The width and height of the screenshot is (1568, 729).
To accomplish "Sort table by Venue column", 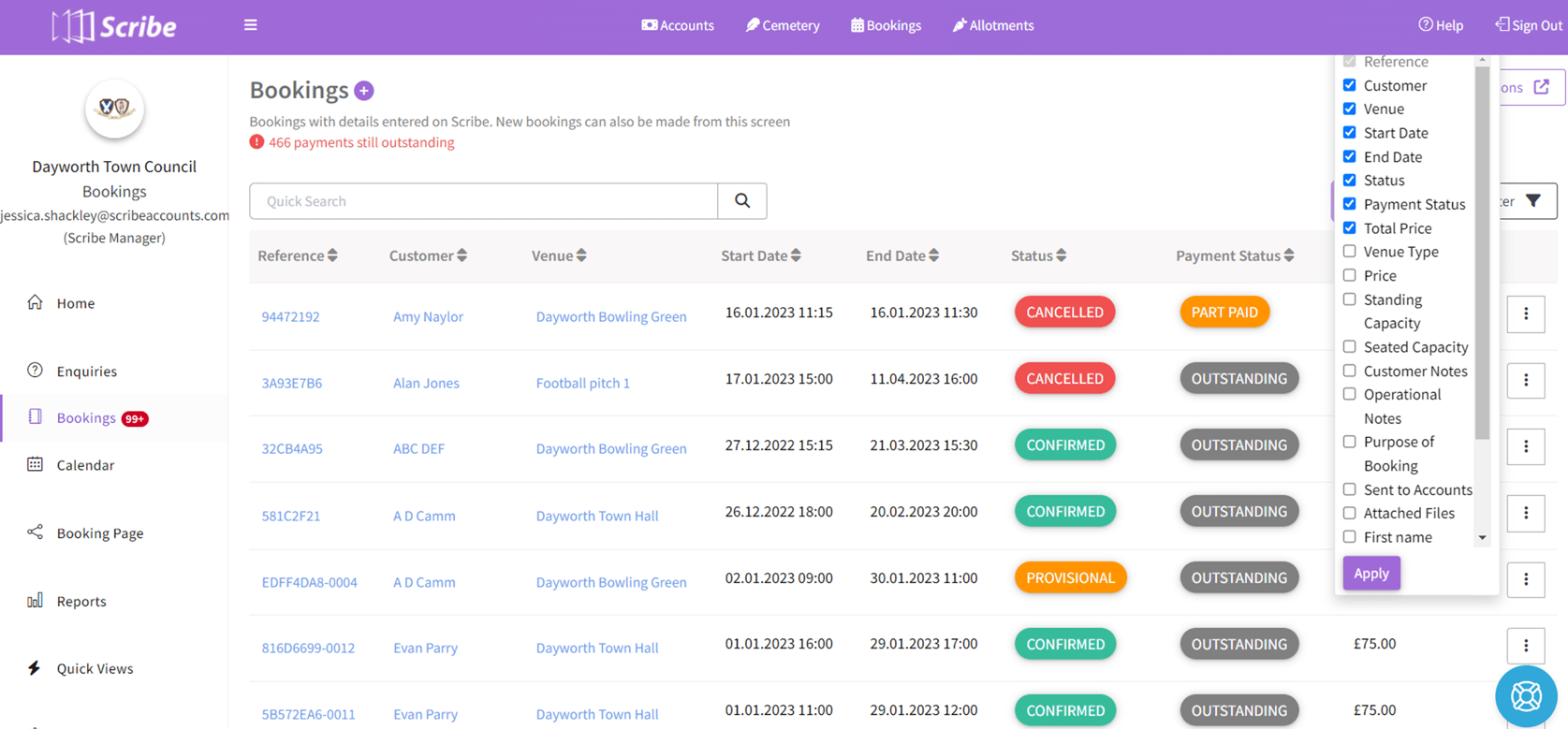I will (x=559, y=255).
